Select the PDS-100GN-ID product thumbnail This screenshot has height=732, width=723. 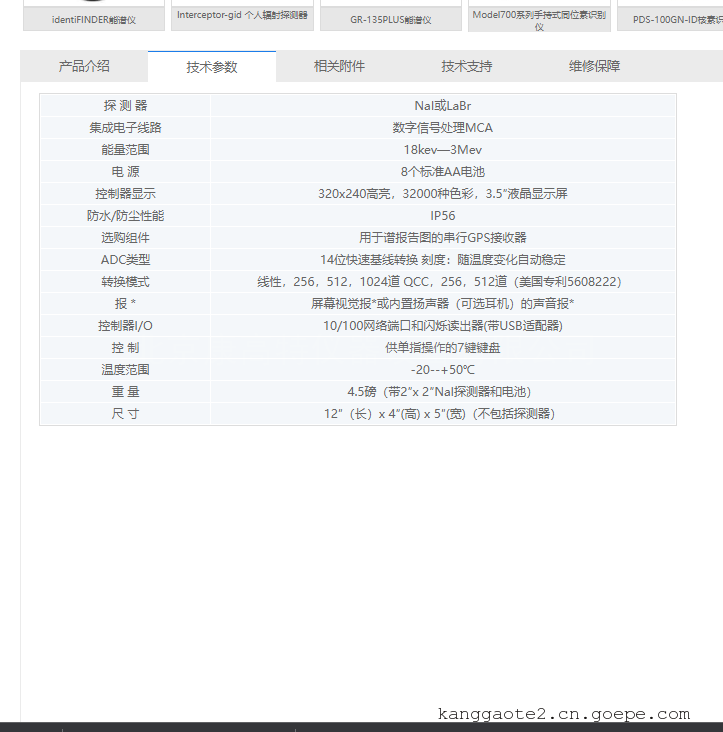[x=671, y=18]
